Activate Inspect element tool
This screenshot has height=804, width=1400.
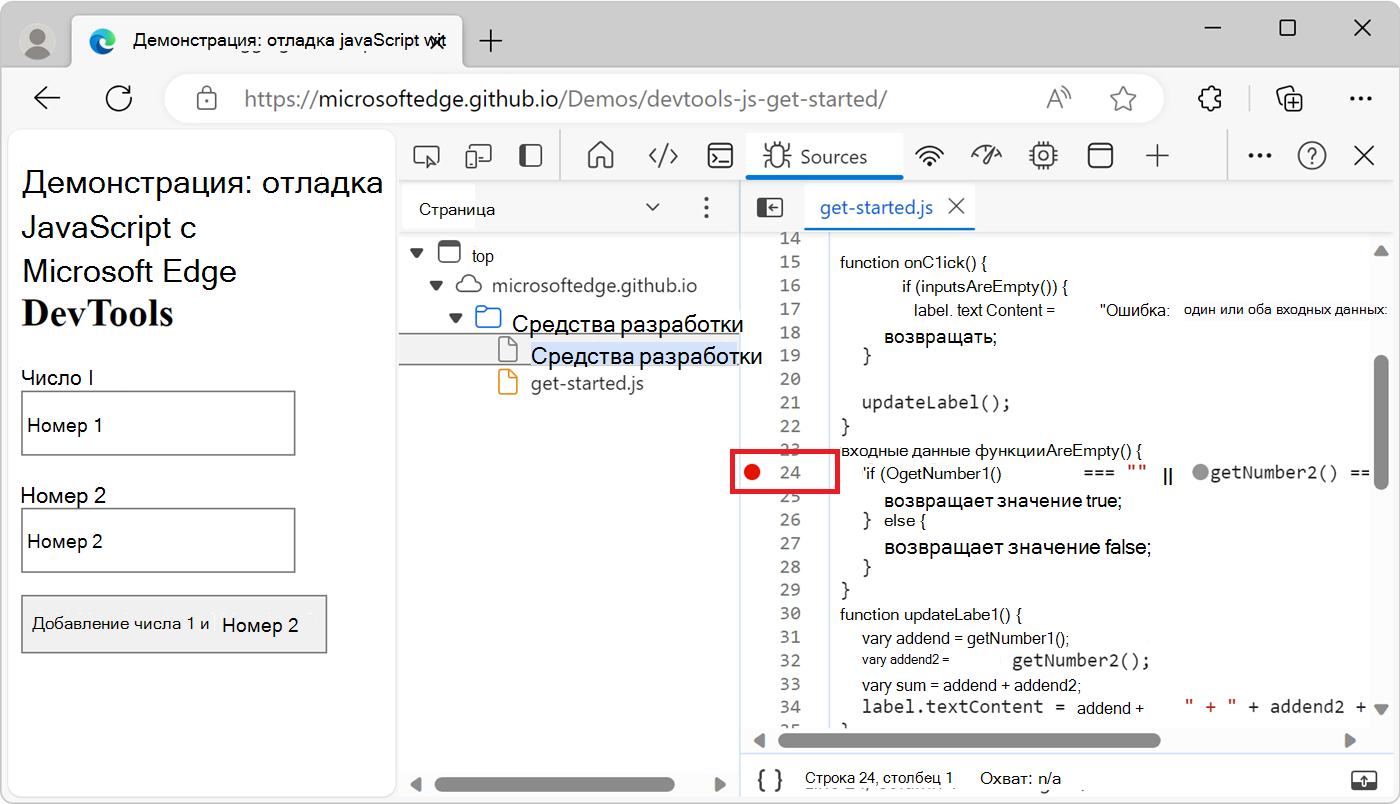coord(427,156)
